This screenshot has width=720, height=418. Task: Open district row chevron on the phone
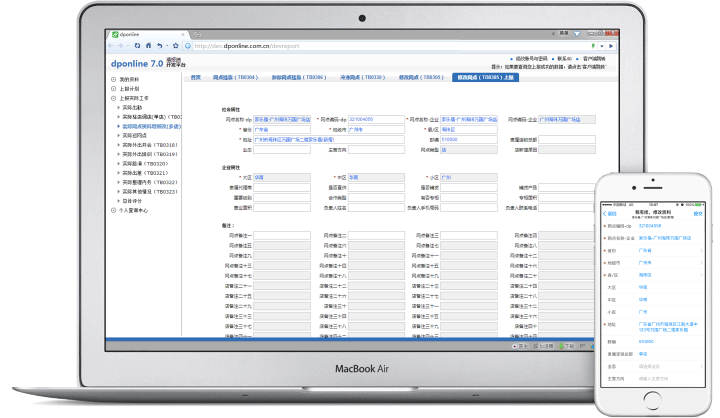(701, 275)
